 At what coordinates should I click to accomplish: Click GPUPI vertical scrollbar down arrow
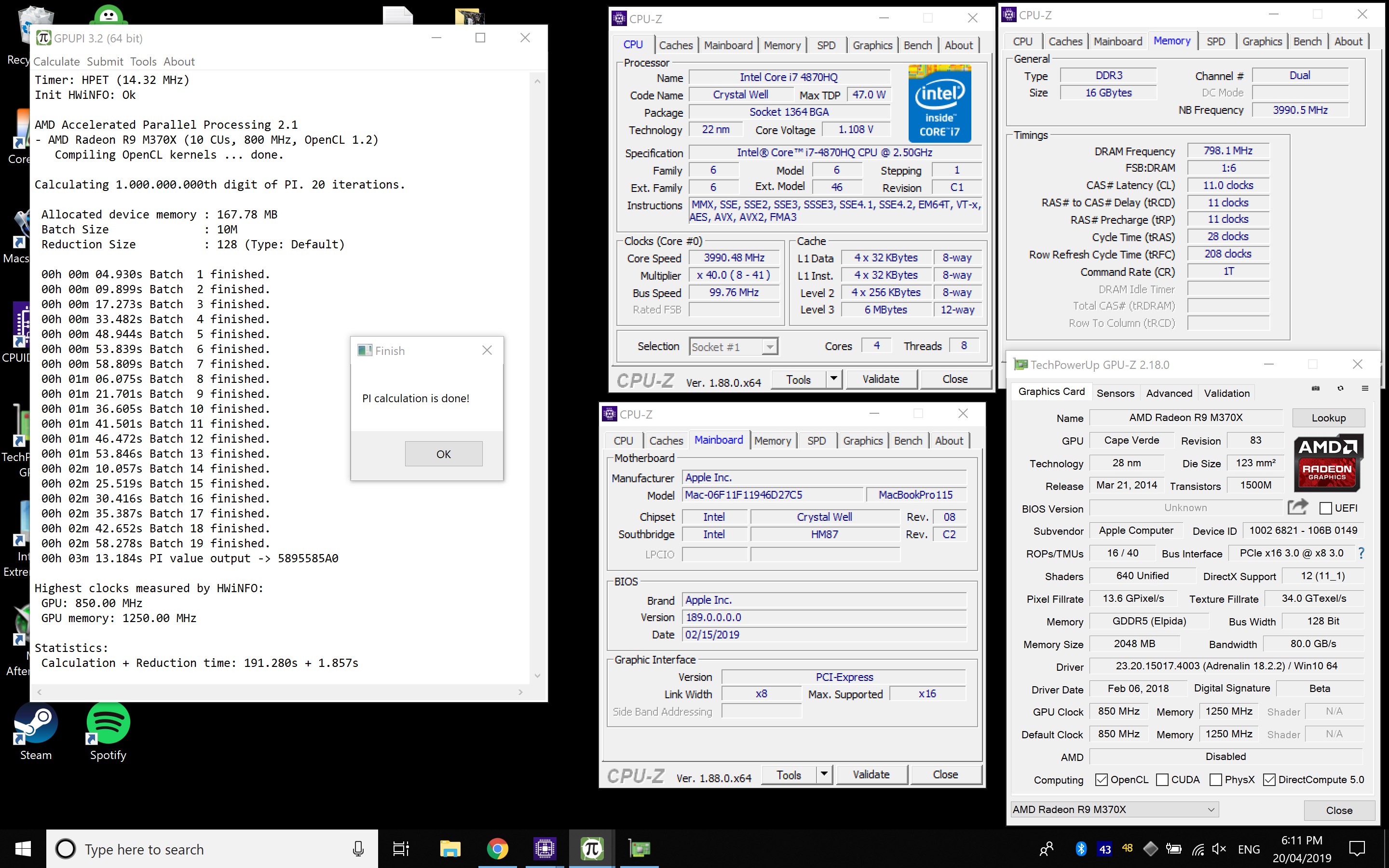coord(537,676)
